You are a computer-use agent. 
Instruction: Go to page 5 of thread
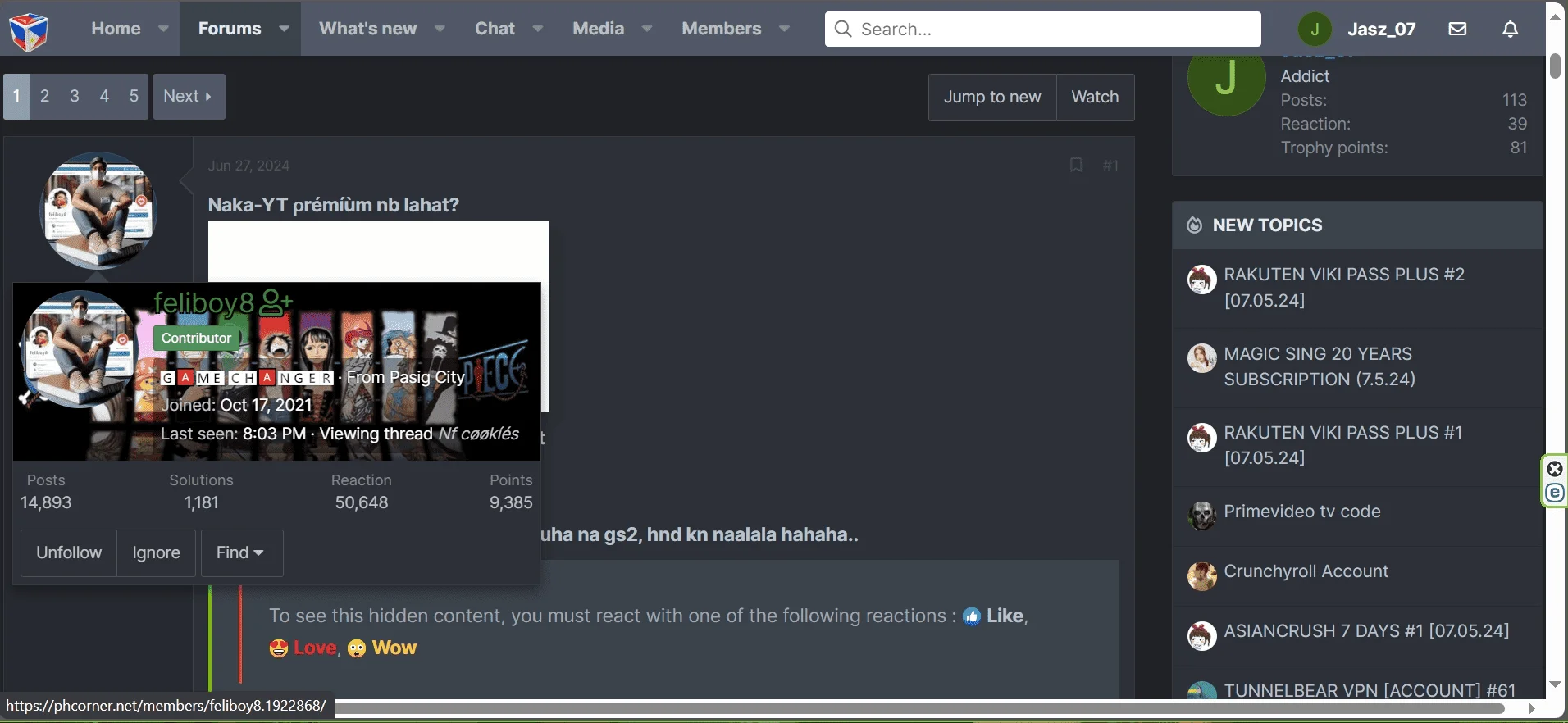pos(134,97)
